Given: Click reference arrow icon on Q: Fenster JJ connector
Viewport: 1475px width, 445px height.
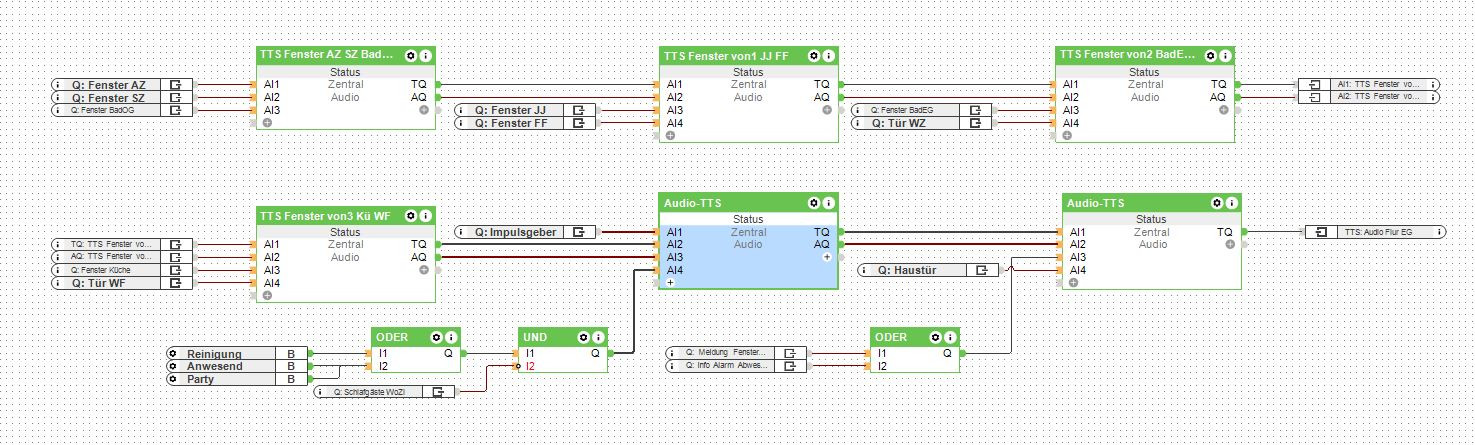Looking at the screenshot, I should coord(578,110).
